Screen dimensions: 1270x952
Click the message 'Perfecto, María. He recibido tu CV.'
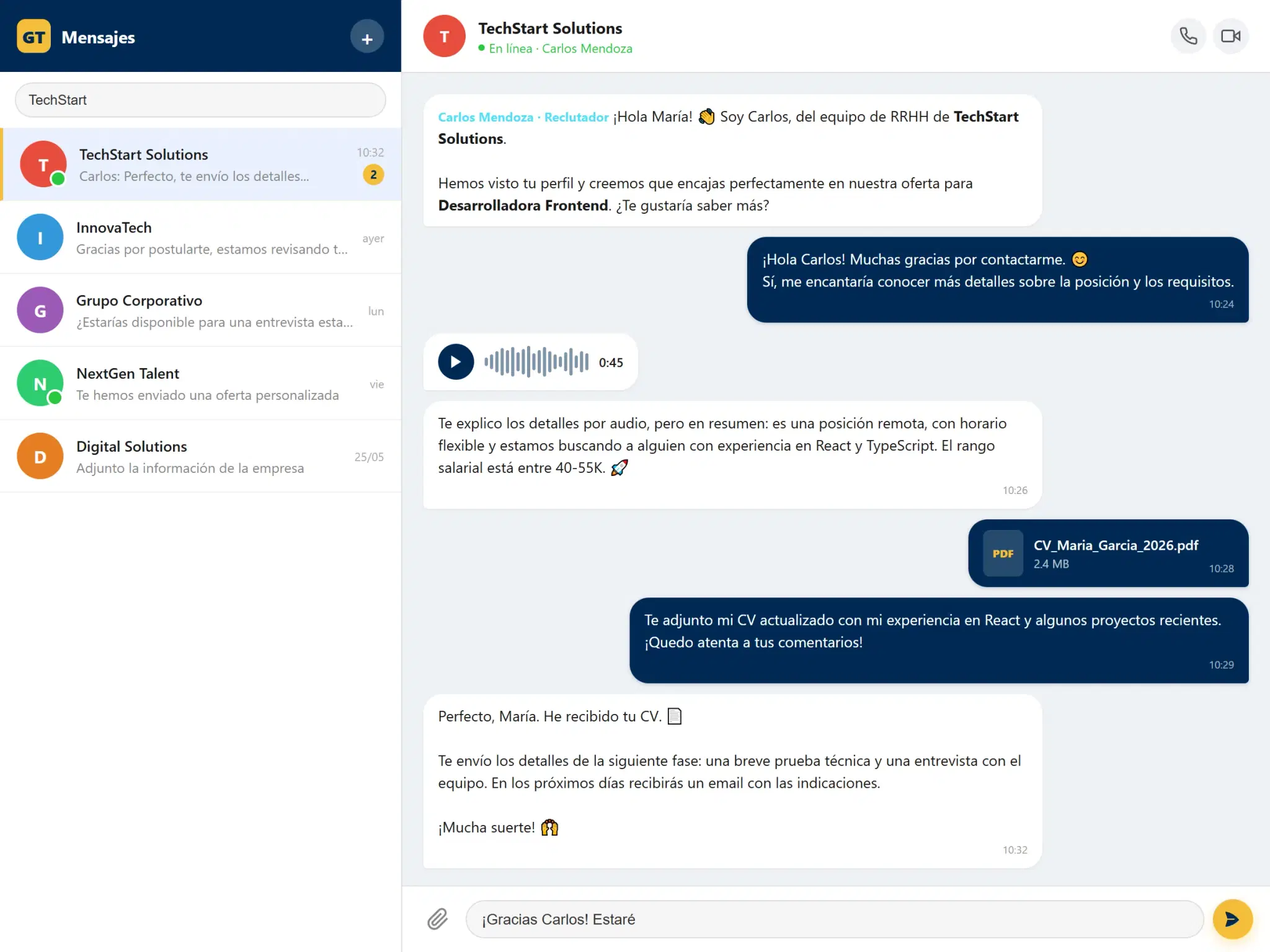[732, 781]
